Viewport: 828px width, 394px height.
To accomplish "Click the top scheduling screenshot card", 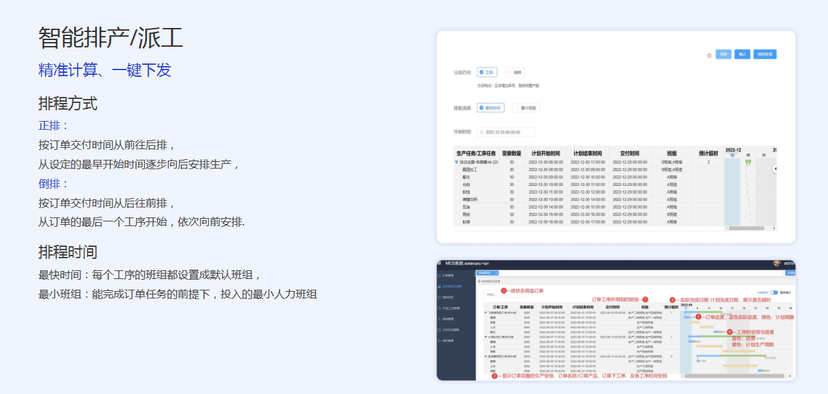I will click(616, 137).
